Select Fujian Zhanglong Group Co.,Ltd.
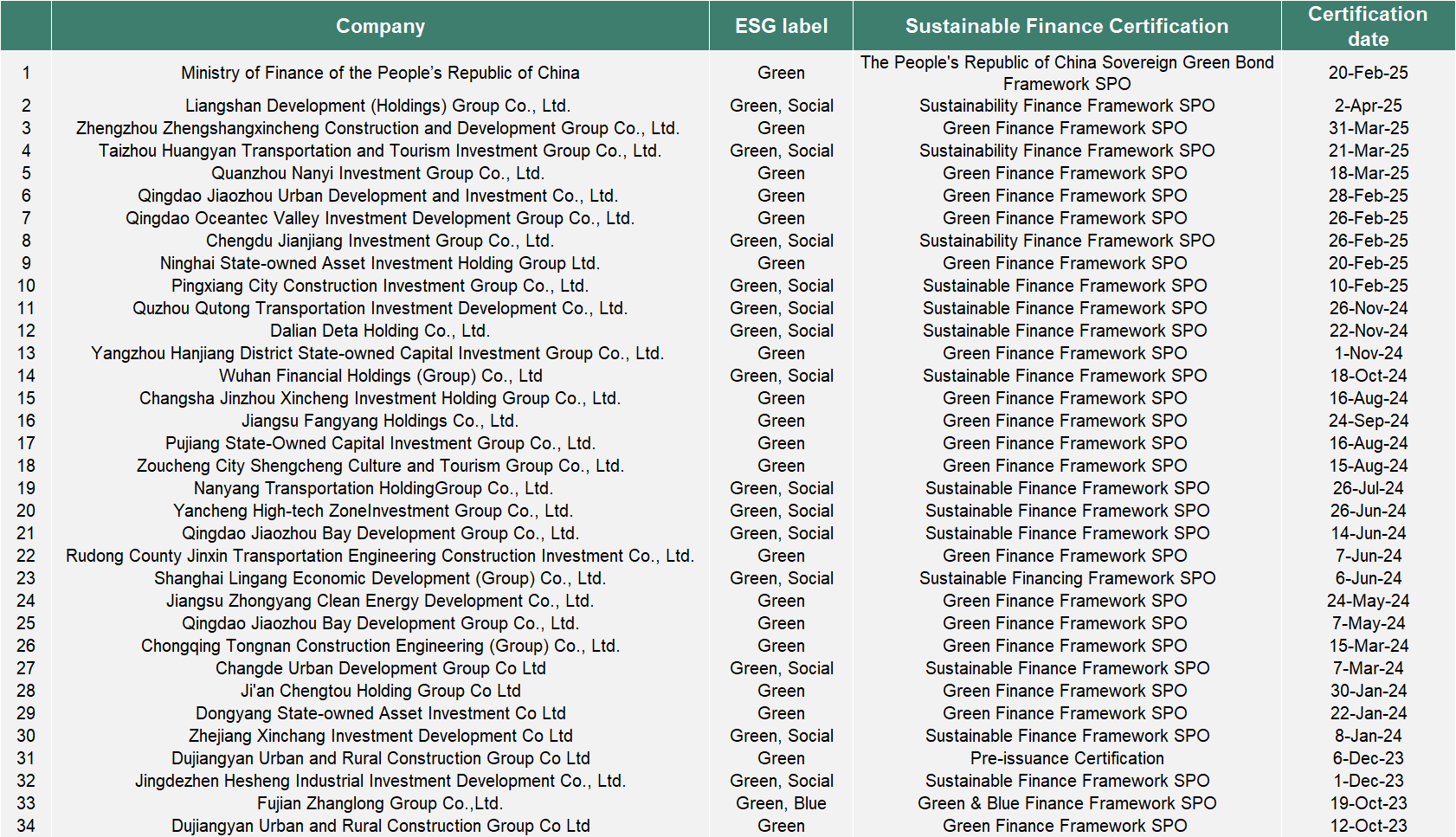The image size is (1456, 837). tap(379, 803)
